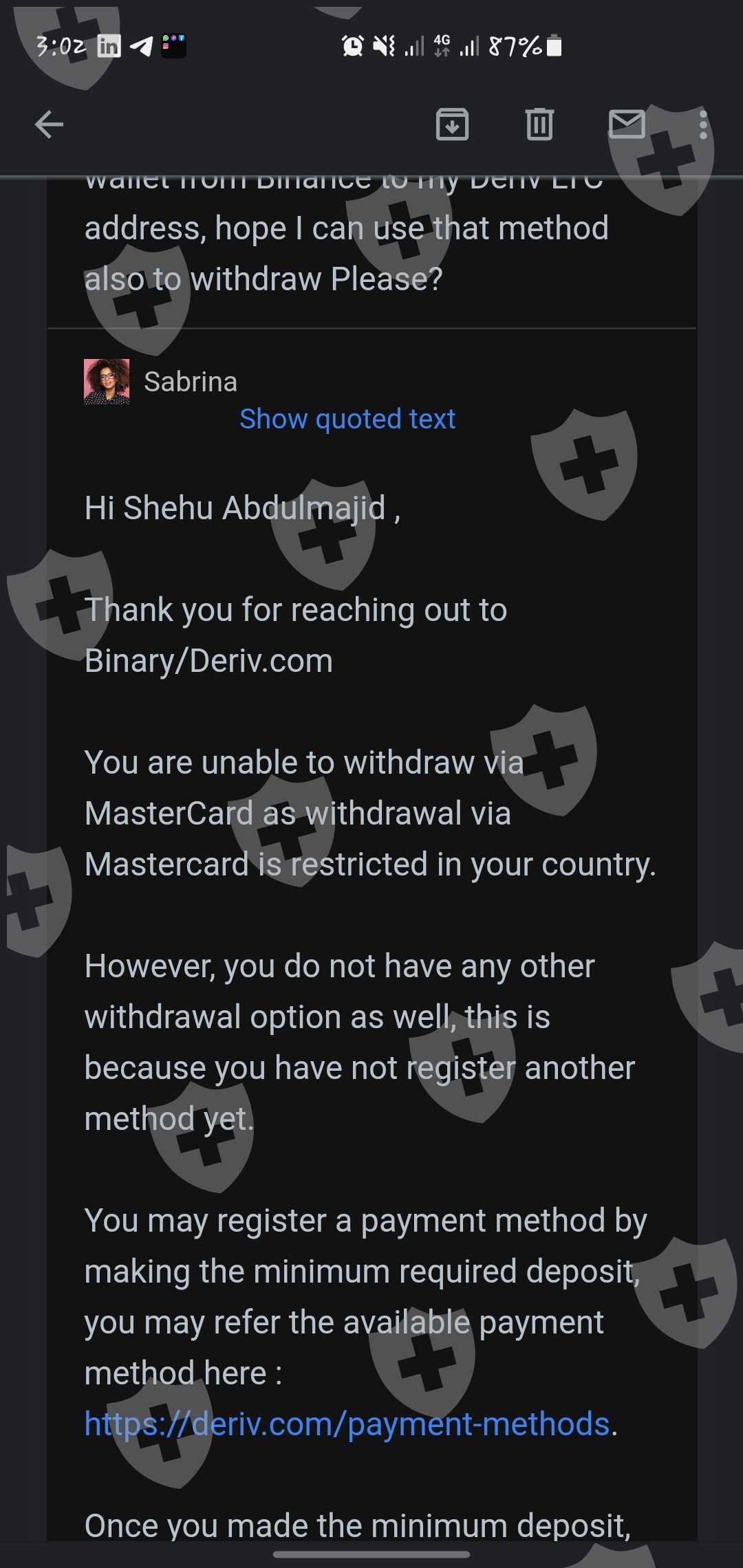Tap Telegram notification icon in status bar
743x1568 pixels.
coord(141,46)
